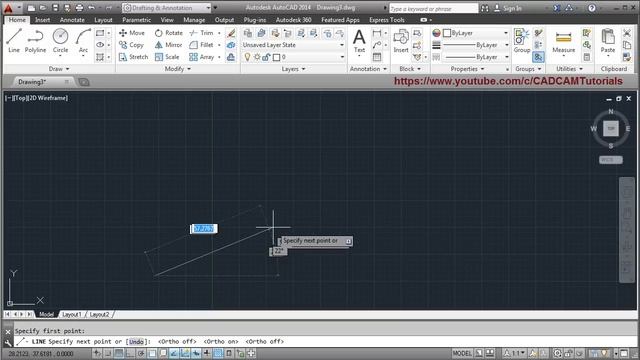Select the Circle tool
This screenshot has width=640, height=360.
pyautogui.click(x=60, y=41)
